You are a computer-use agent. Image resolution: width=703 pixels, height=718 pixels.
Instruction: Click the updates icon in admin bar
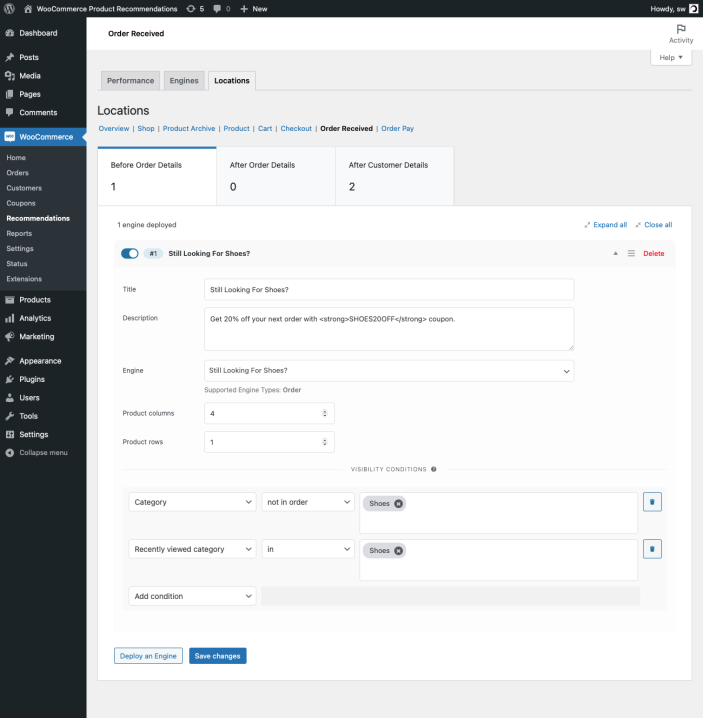191,8
